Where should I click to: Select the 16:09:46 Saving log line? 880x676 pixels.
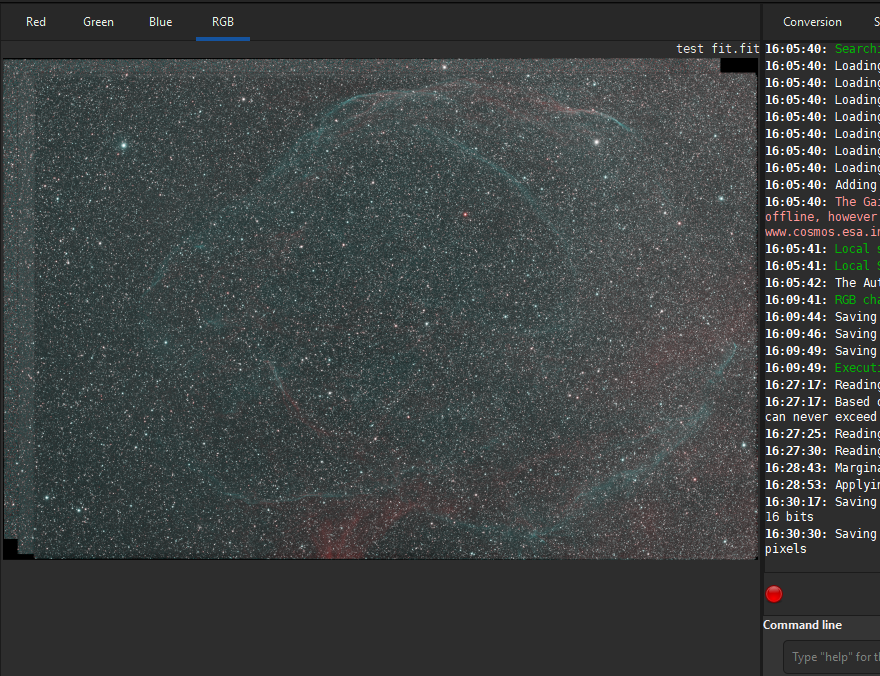click(x=822, y=334)
